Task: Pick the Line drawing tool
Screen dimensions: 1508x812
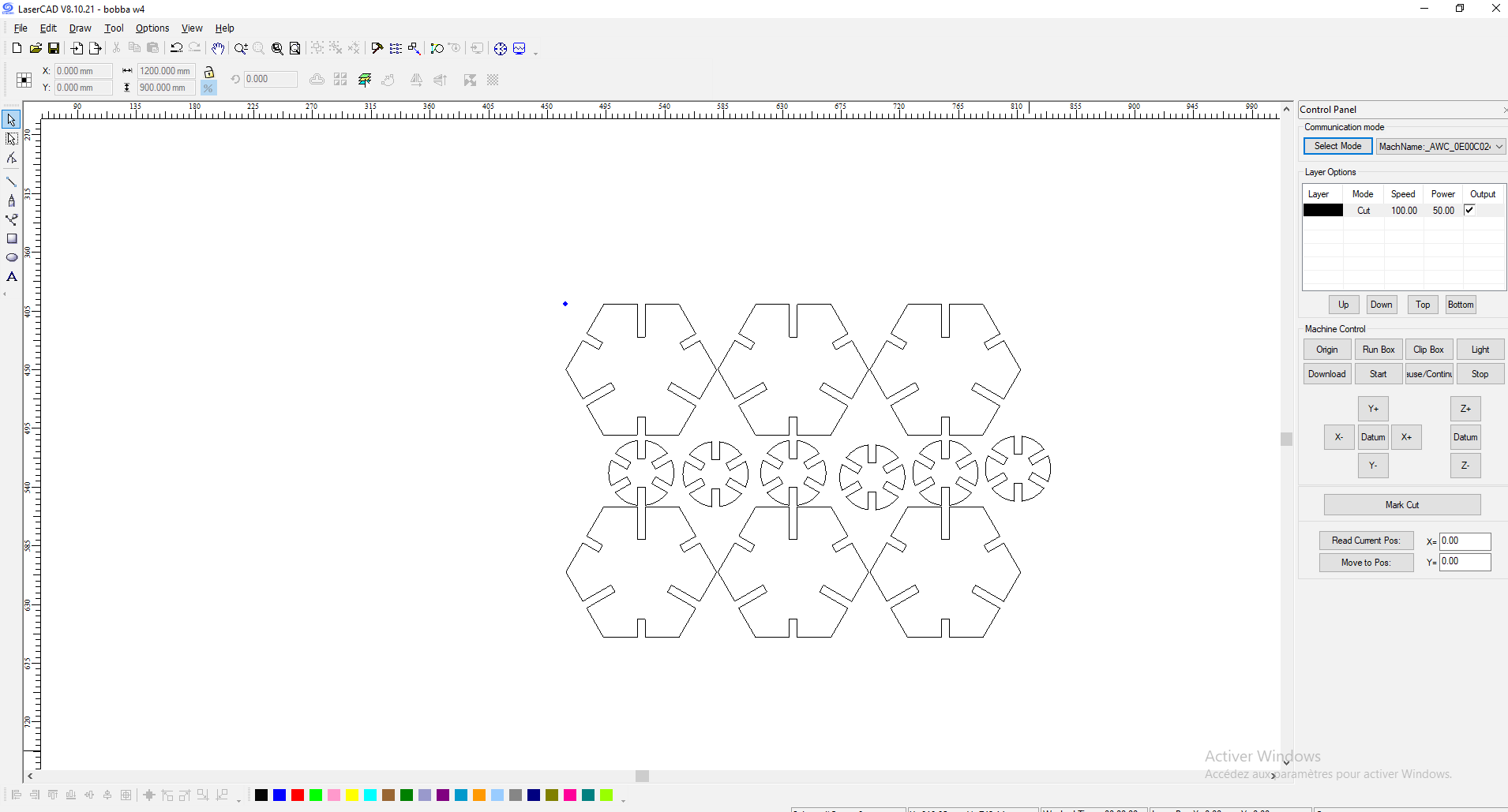Action: pos(12,181)
